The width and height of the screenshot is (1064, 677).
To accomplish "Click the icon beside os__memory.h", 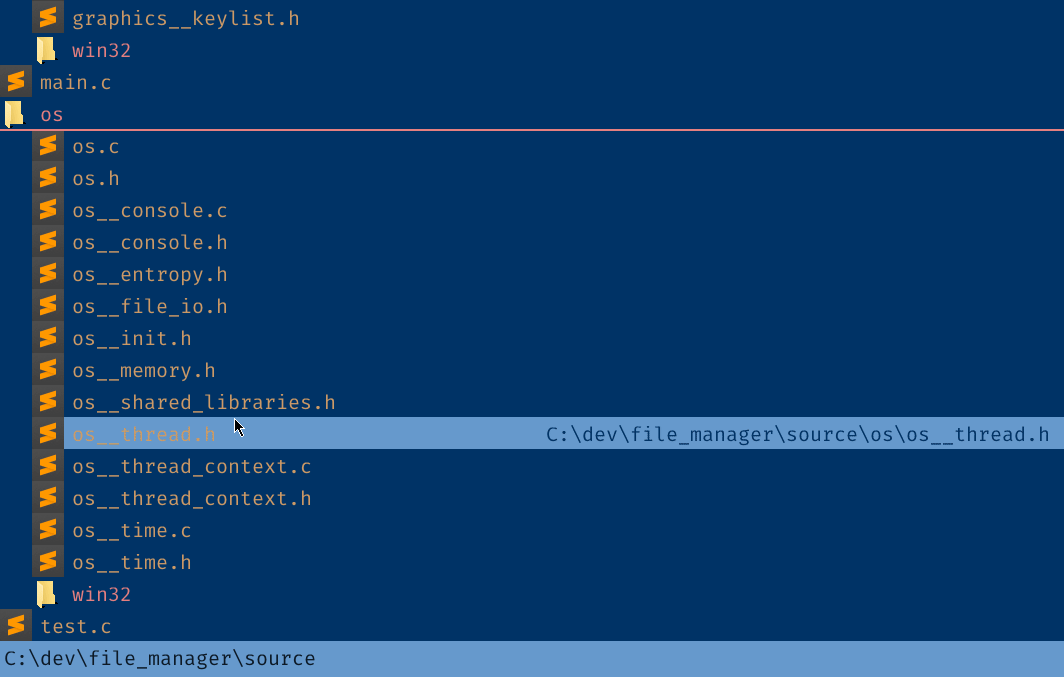I will (48, 370).
